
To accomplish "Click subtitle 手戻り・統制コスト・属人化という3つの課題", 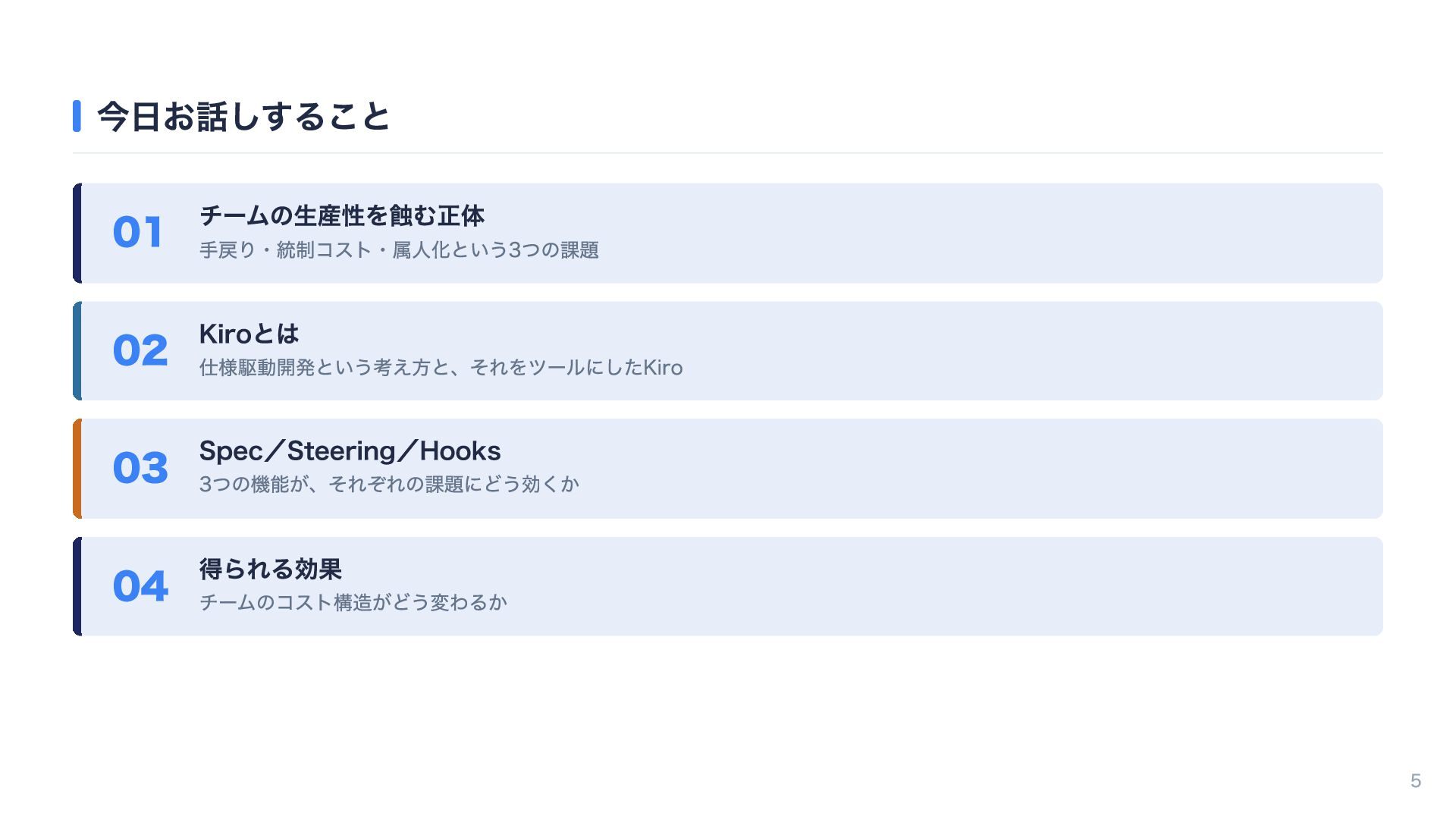I will [399, 250].
